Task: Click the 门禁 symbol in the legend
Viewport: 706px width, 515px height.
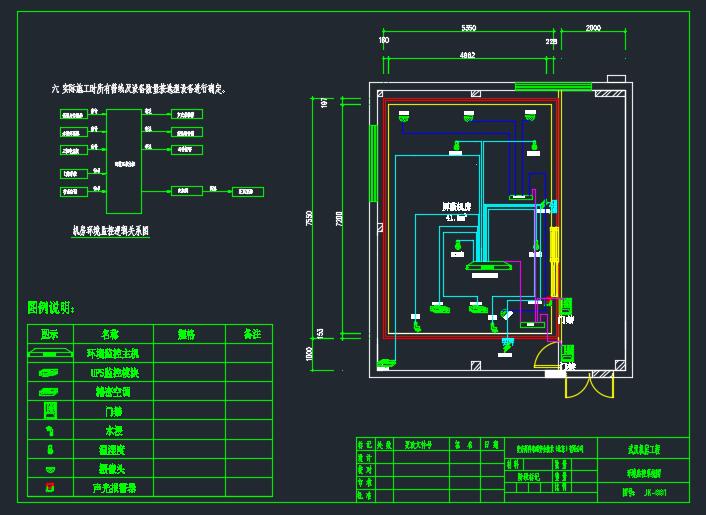Action: coord(50,411)
